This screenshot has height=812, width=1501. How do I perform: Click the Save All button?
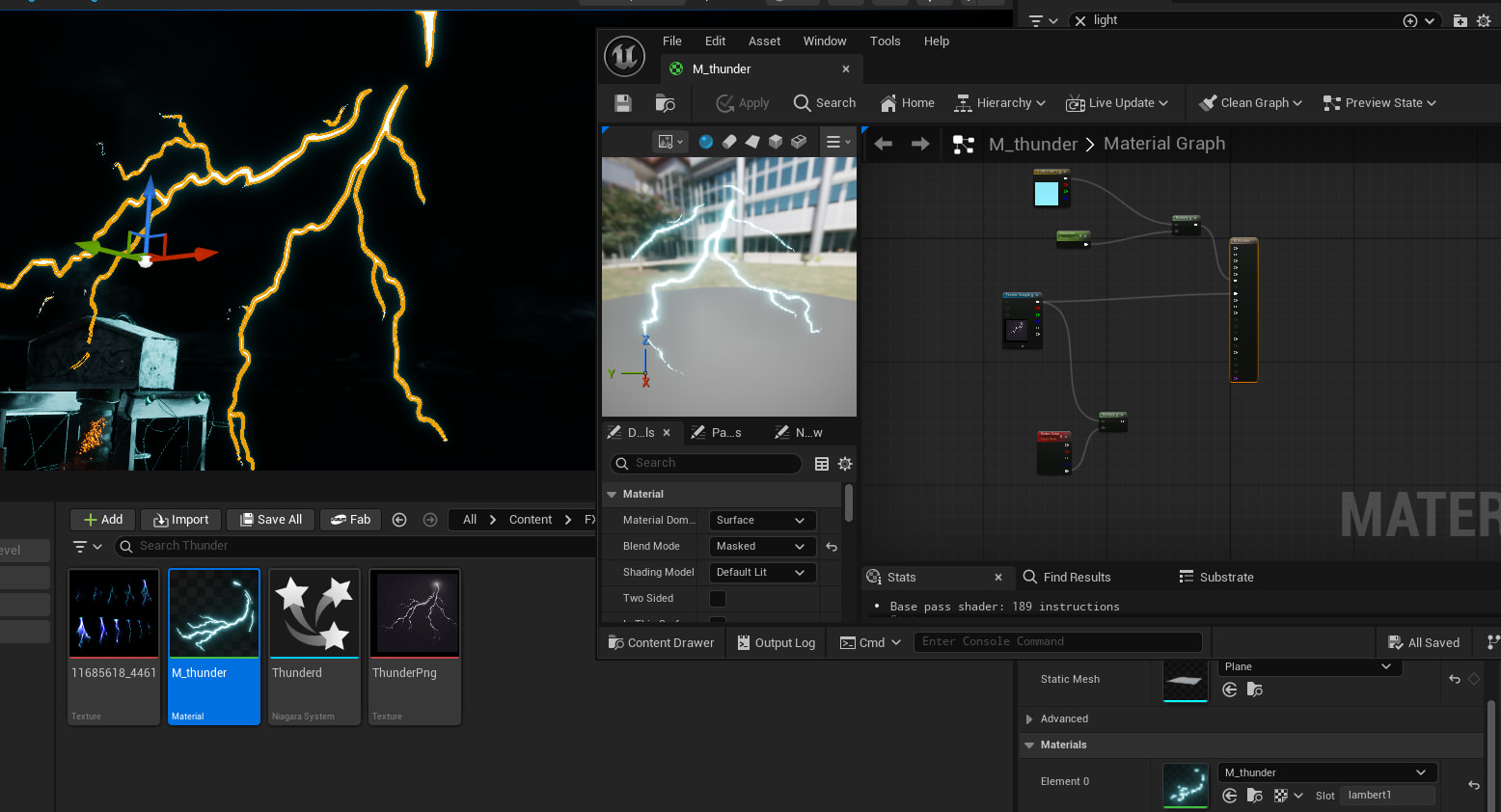(271, 520)
